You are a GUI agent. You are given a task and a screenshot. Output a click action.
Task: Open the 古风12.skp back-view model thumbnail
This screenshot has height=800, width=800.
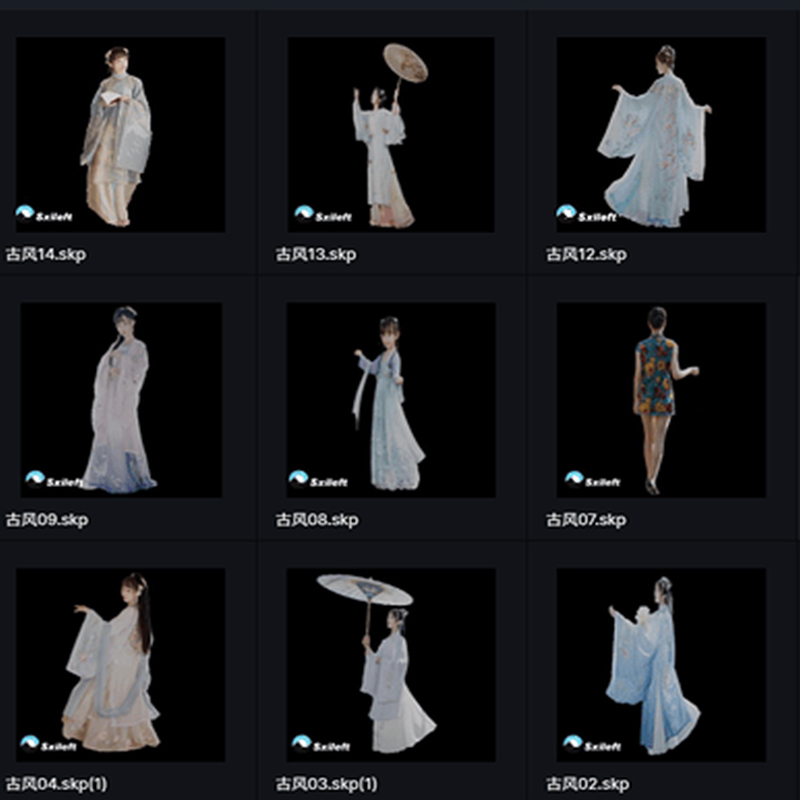[x=660, y=135]
